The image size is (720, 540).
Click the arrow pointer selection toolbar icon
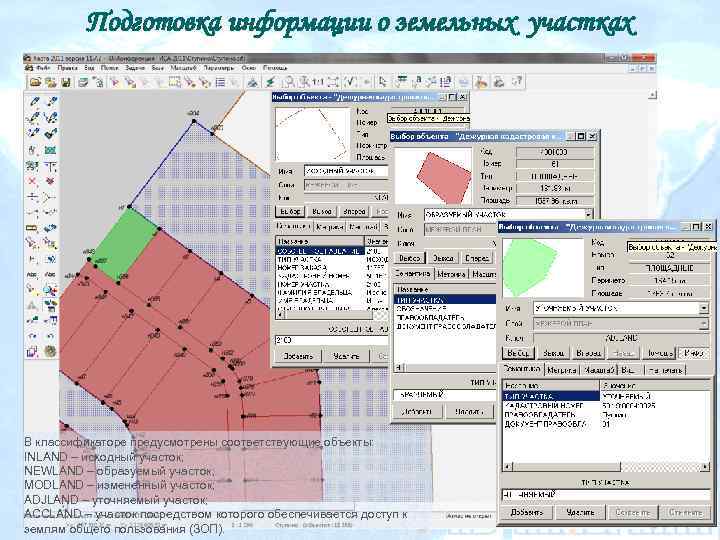coord(383,82)
